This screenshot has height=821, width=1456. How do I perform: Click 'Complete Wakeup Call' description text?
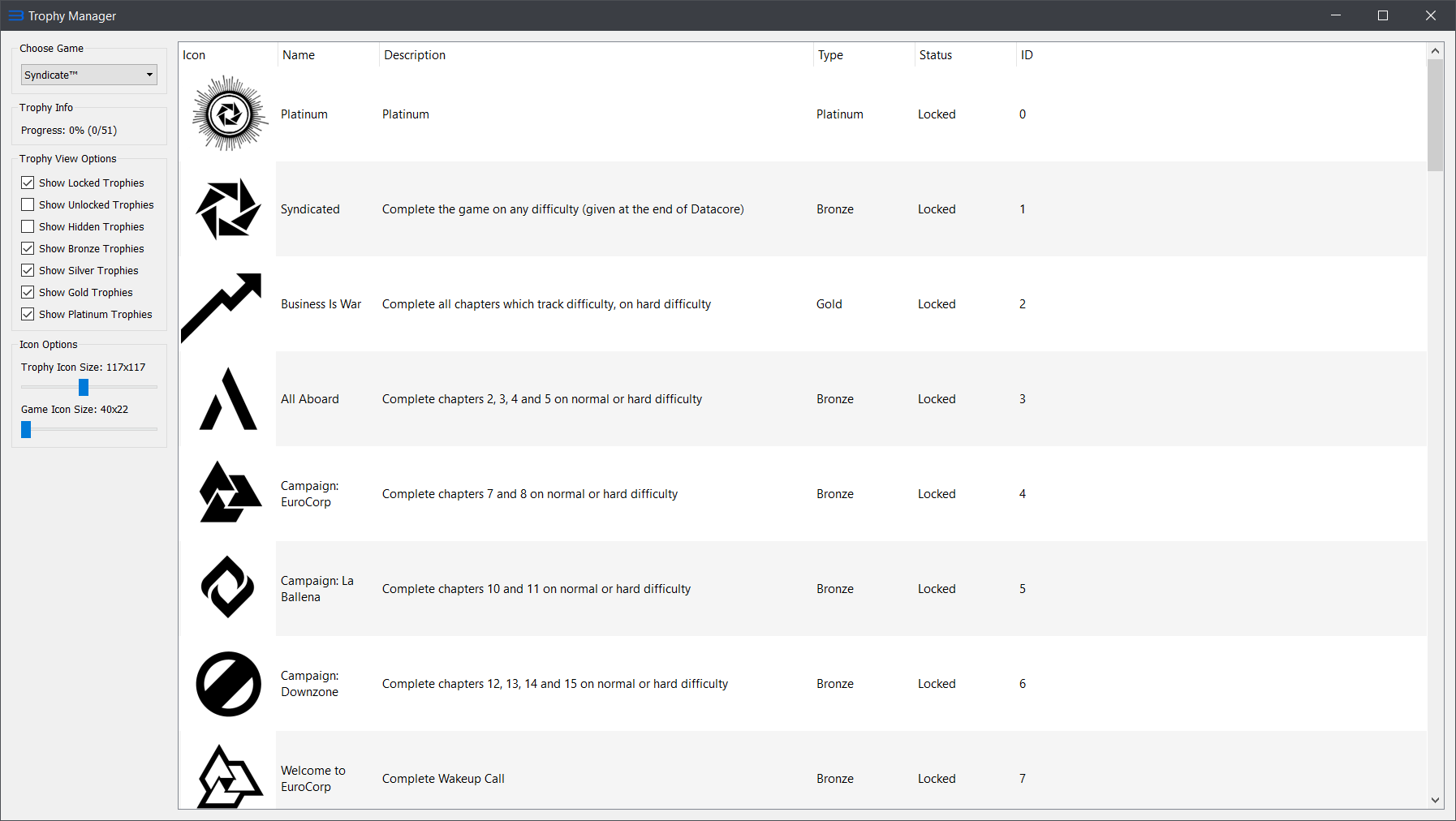pyautogui.click(x=443, y=779)
